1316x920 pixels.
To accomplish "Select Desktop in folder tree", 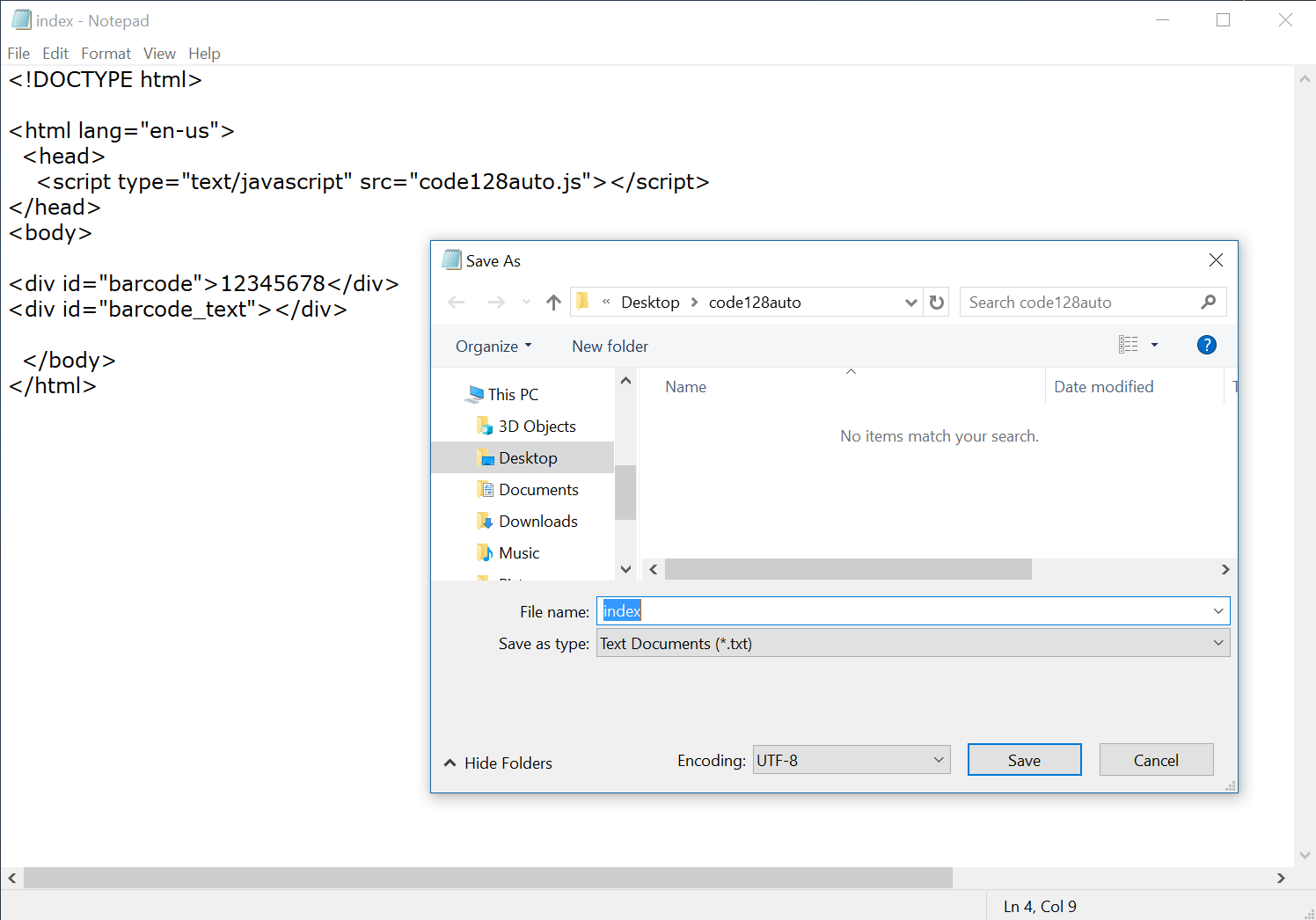I will click(x=528, y=457).
